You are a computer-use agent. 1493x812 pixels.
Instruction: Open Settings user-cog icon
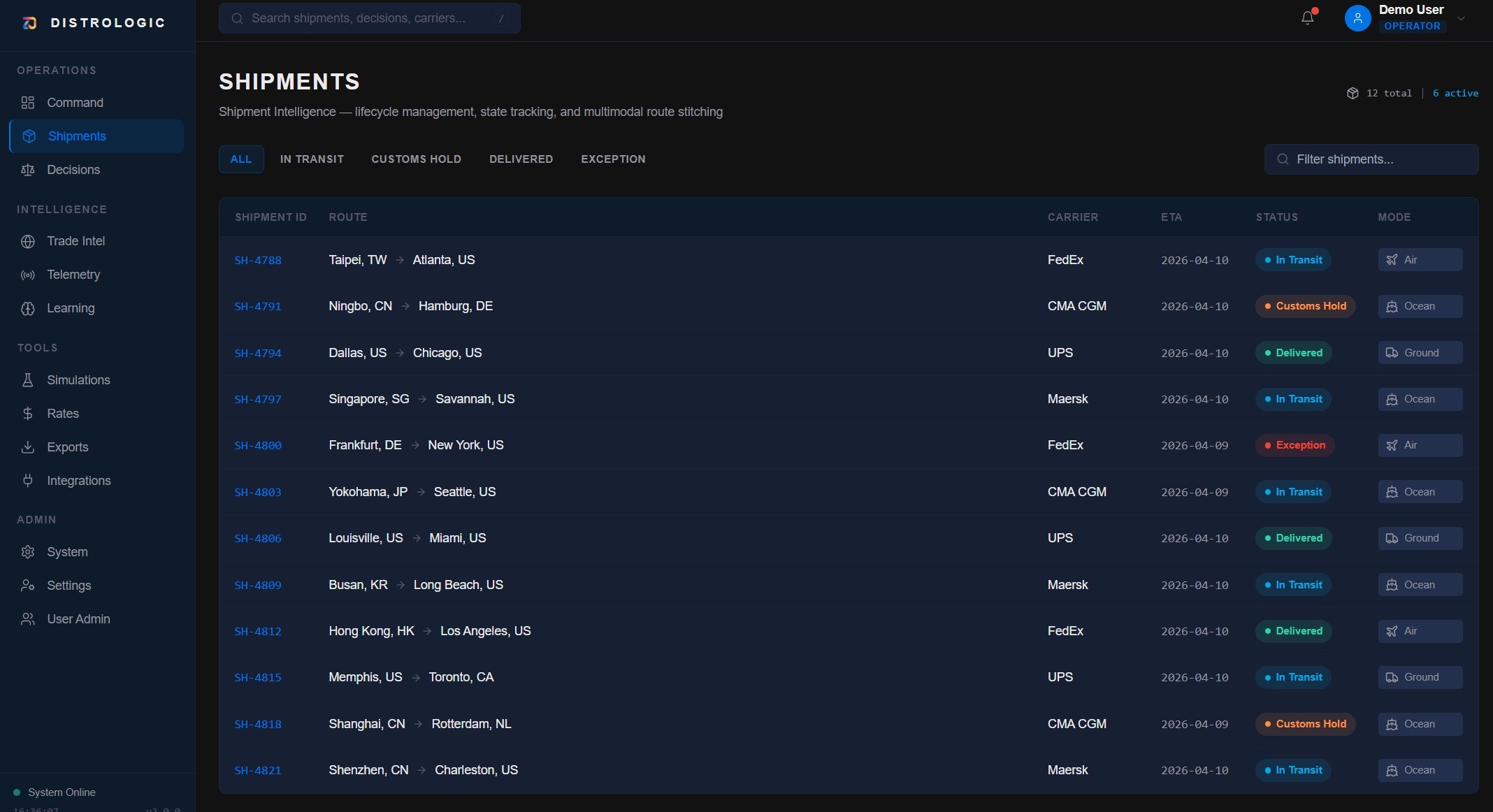click(x=28, y=586)
